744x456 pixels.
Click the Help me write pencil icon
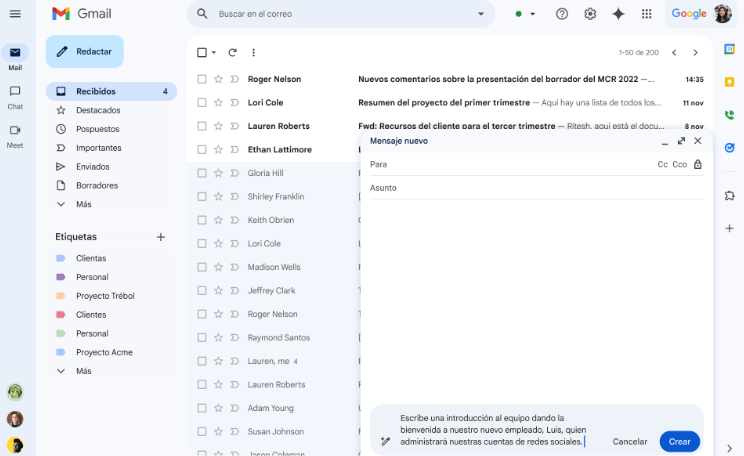tap(385, 441)
